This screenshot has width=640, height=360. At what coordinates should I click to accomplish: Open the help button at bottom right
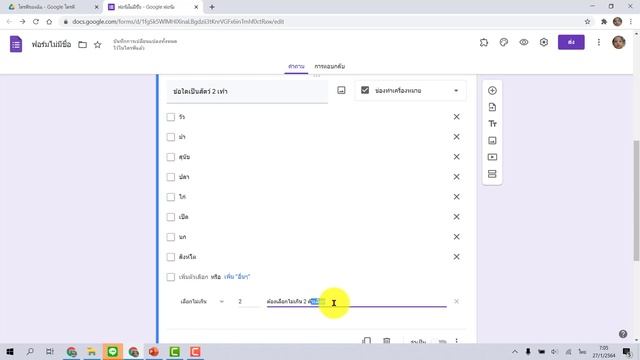coord(623,334)
